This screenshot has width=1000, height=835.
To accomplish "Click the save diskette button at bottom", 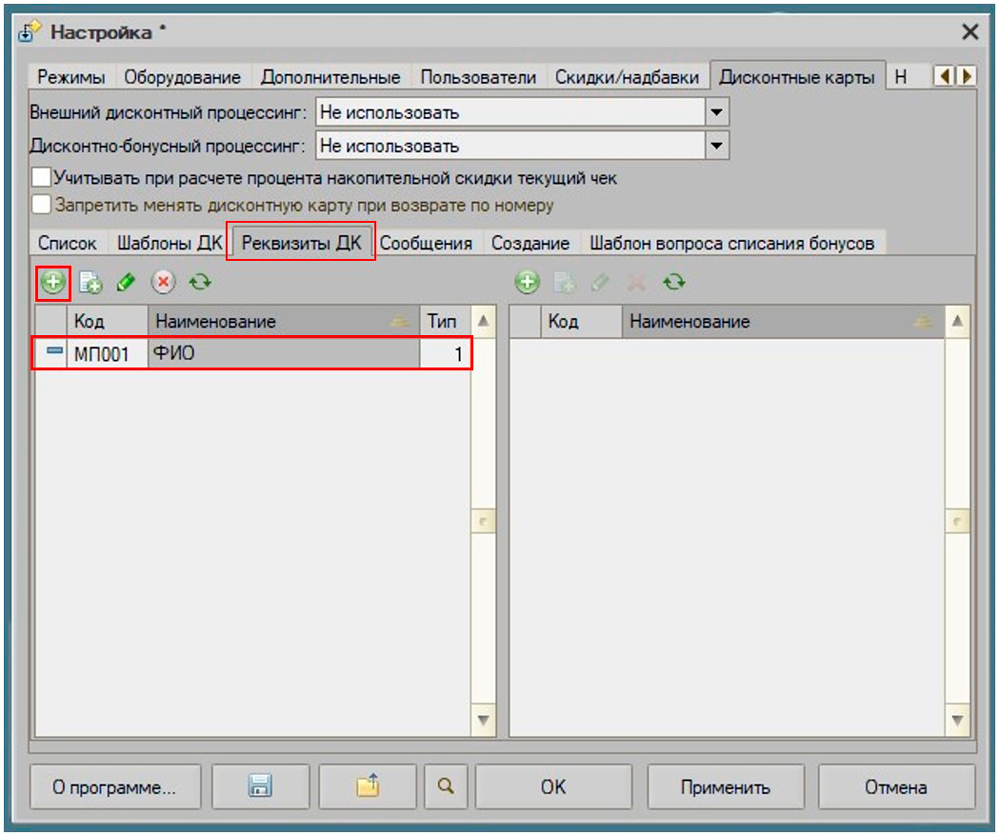I will 259,787.
